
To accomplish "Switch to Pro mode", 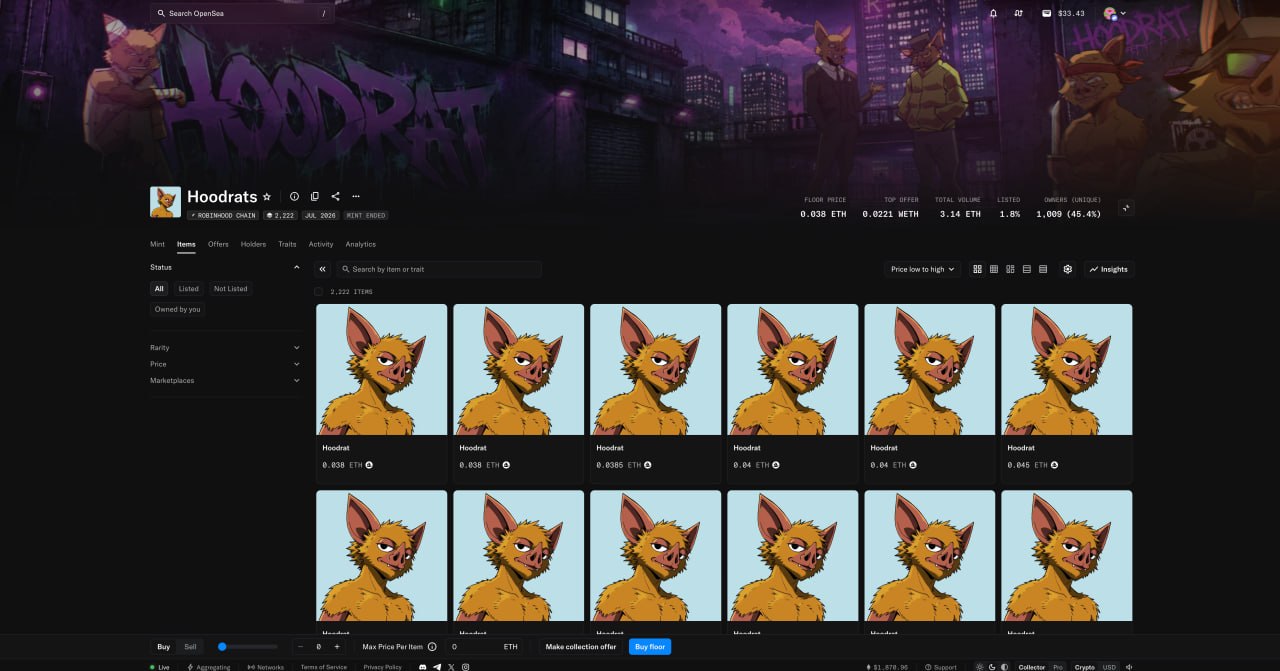I will click(1058, 666).
